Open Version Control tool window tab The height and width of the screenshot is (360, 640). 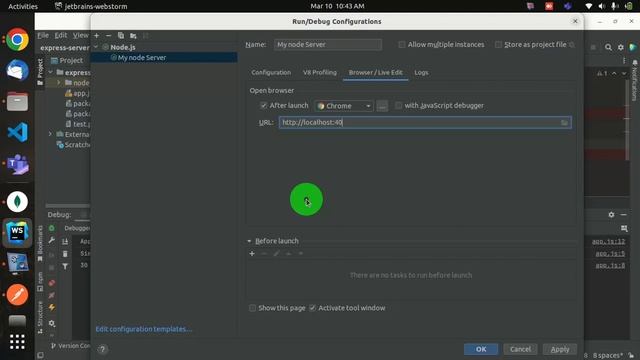70,346
